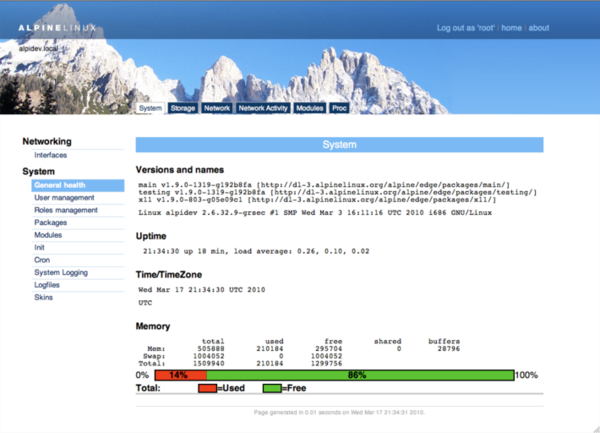Click the Networking sidebar heading

47,142
